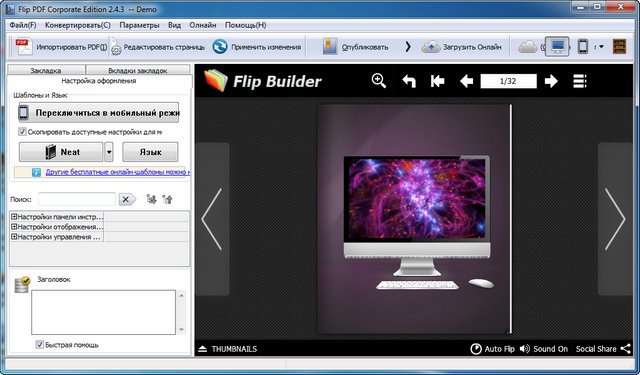Click the large right page-flip arrow

tap(616, 219)
